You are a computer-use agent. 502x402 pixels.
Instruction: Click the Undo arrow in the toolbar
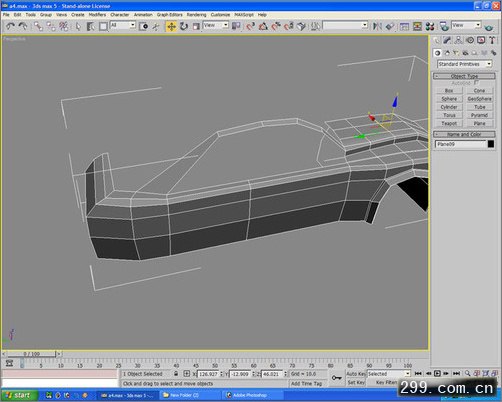point(10,26)
